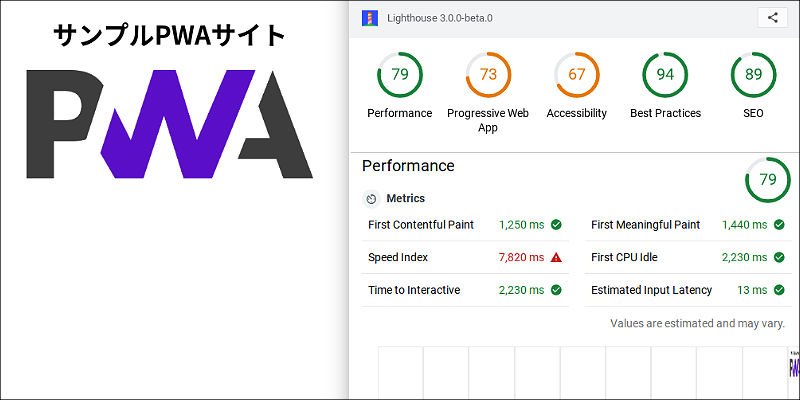Click the Estimated Input Latency pass checkmark

tap(779, 290)
